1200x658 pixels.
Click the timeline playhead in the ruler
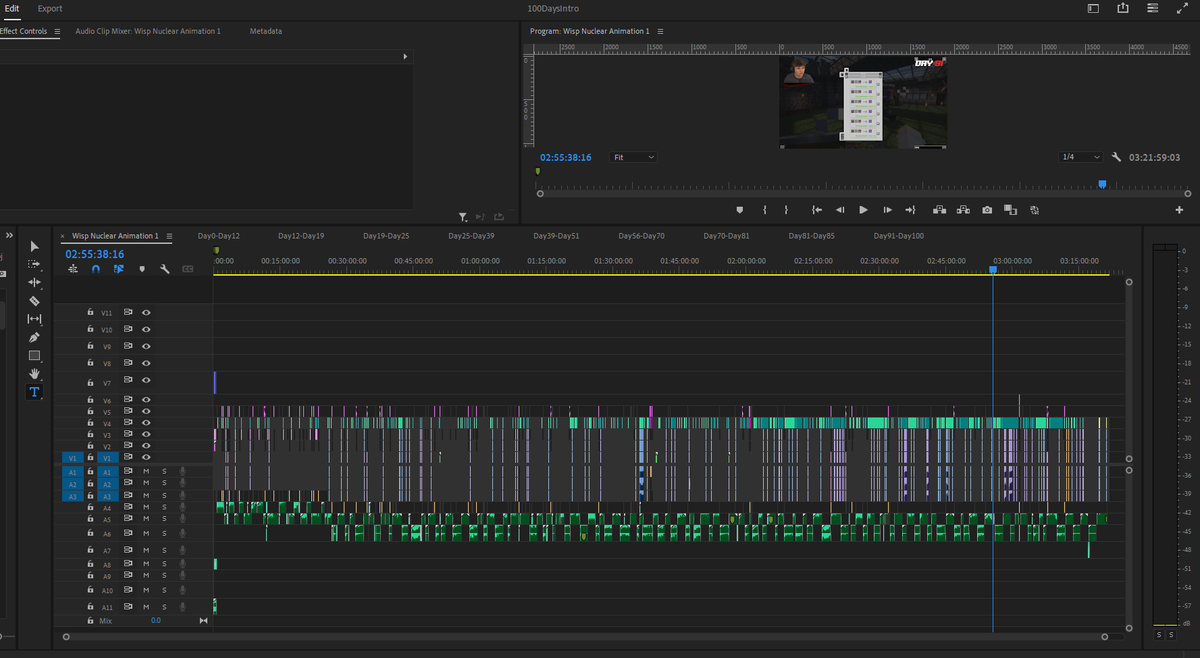pos(993,270)
